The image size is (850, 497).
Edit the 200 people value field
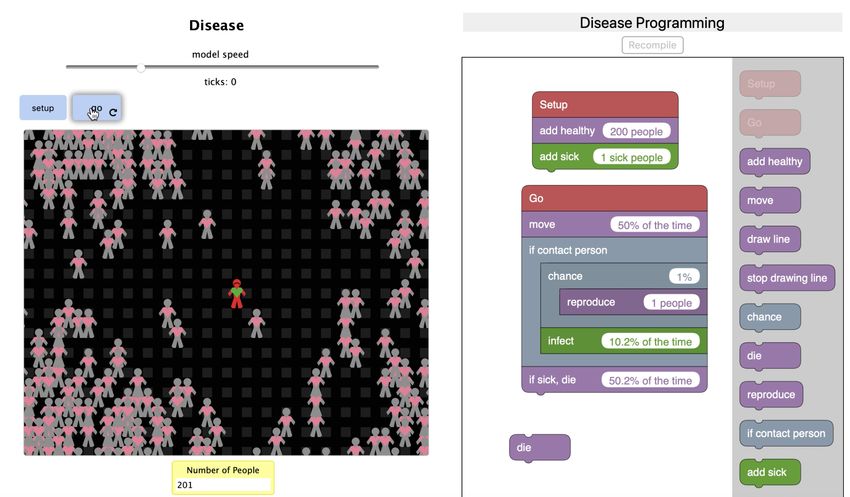(x=636, y=131)
